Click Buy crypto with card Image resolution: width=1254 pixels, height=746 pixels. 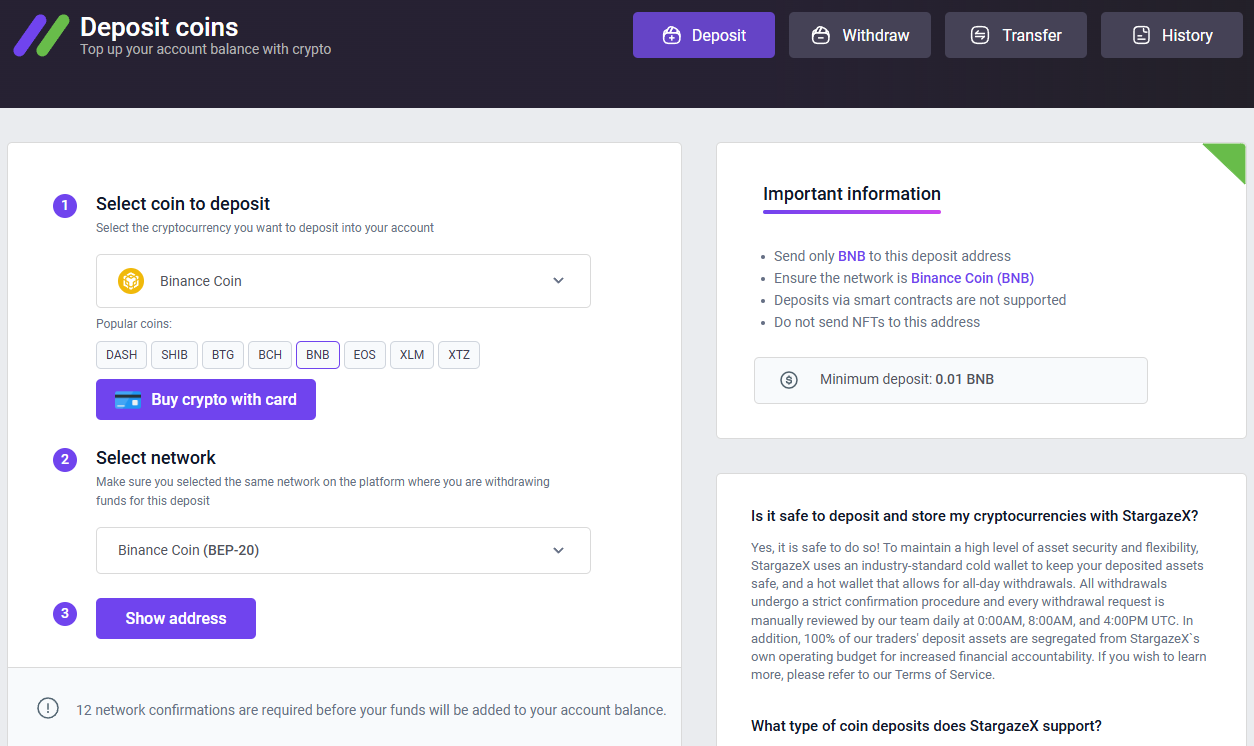click(206, 400)
